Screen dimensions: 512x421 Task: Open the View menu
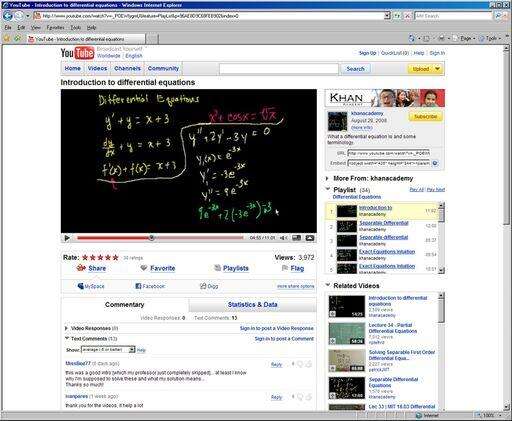point(36,27)
